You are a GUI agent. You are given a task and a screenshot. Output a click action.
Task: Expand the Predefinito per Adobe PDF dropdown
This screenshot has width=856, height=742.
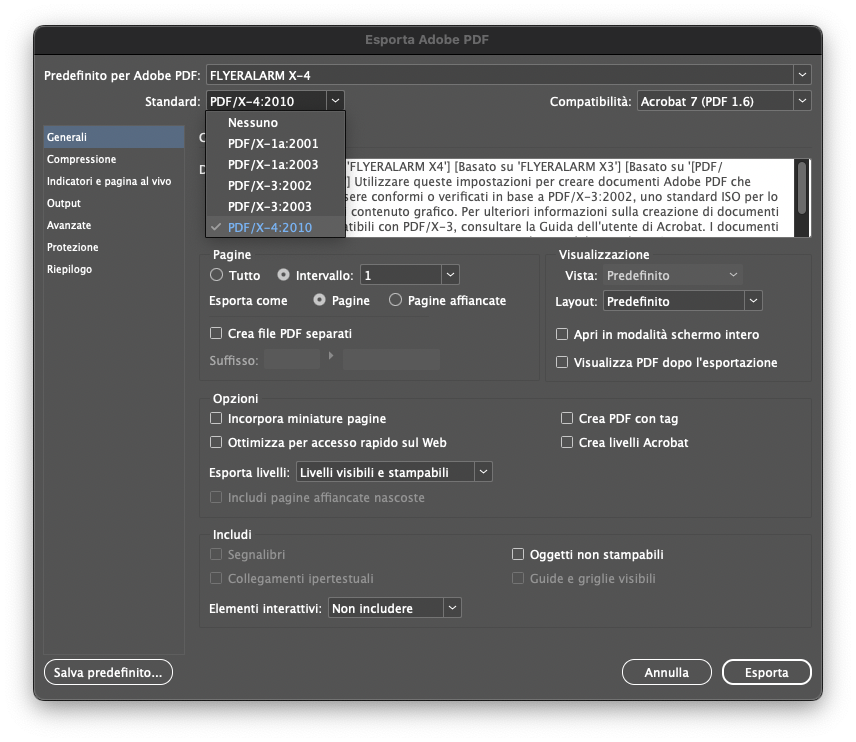pos(802,75)
